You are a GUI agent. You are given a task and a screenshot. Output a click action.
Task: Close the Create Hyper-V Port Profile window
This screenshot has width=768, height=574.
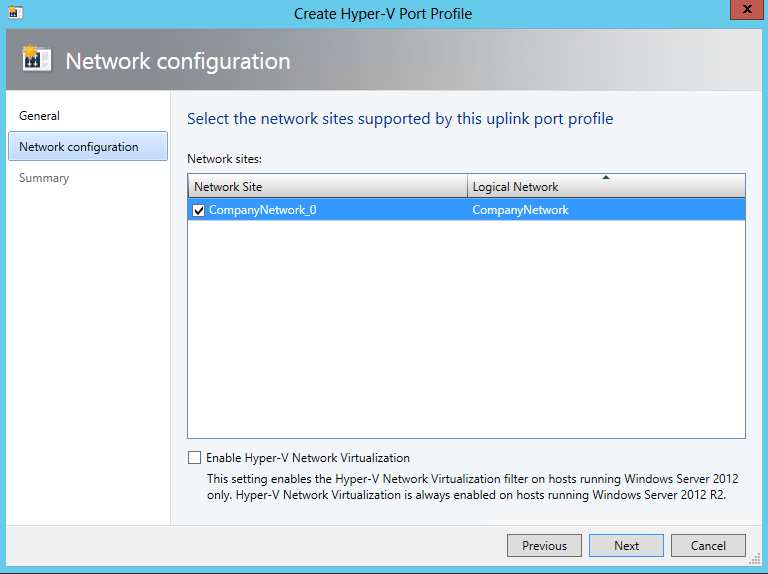coord(746,10)
